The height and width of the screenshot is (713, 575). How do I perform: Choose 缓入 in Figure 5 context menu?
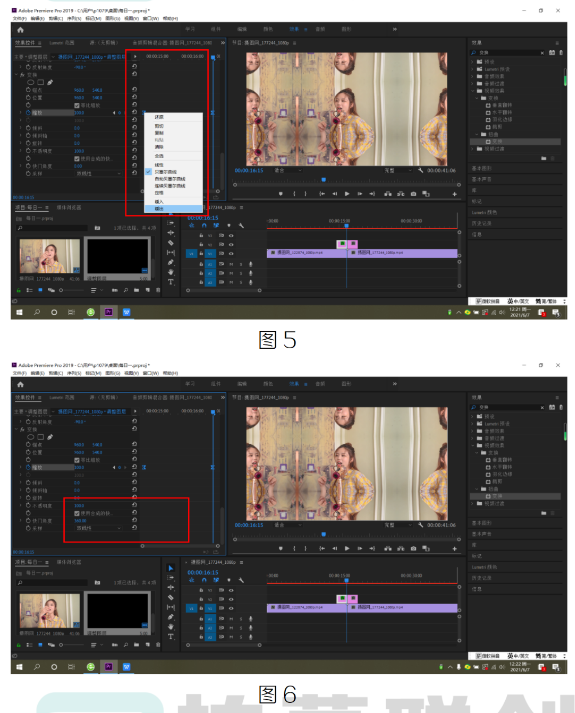click(x=174, y=201)
